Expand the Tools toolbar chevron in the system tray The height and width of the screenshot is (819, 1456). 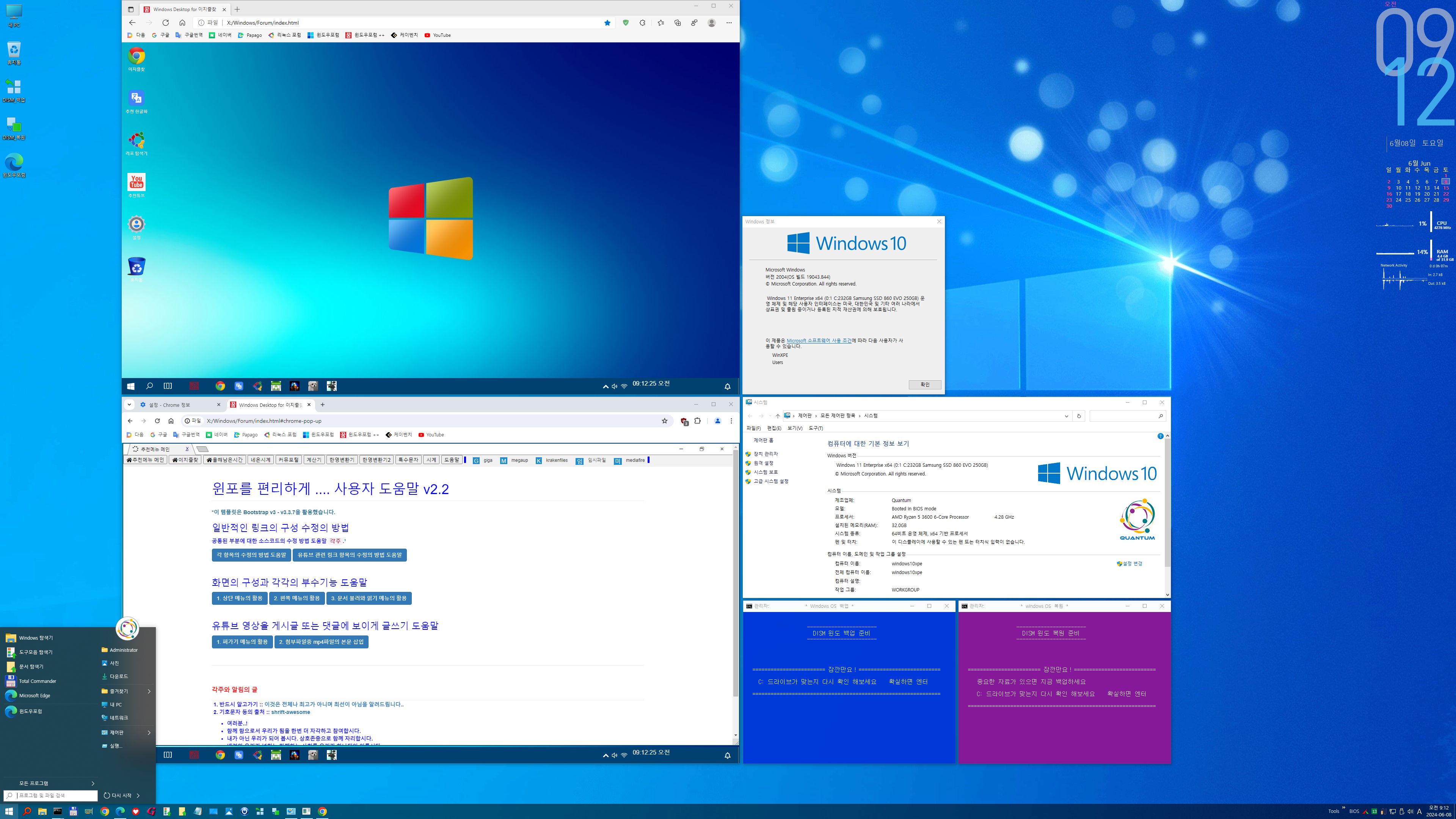coord(1343,808)
